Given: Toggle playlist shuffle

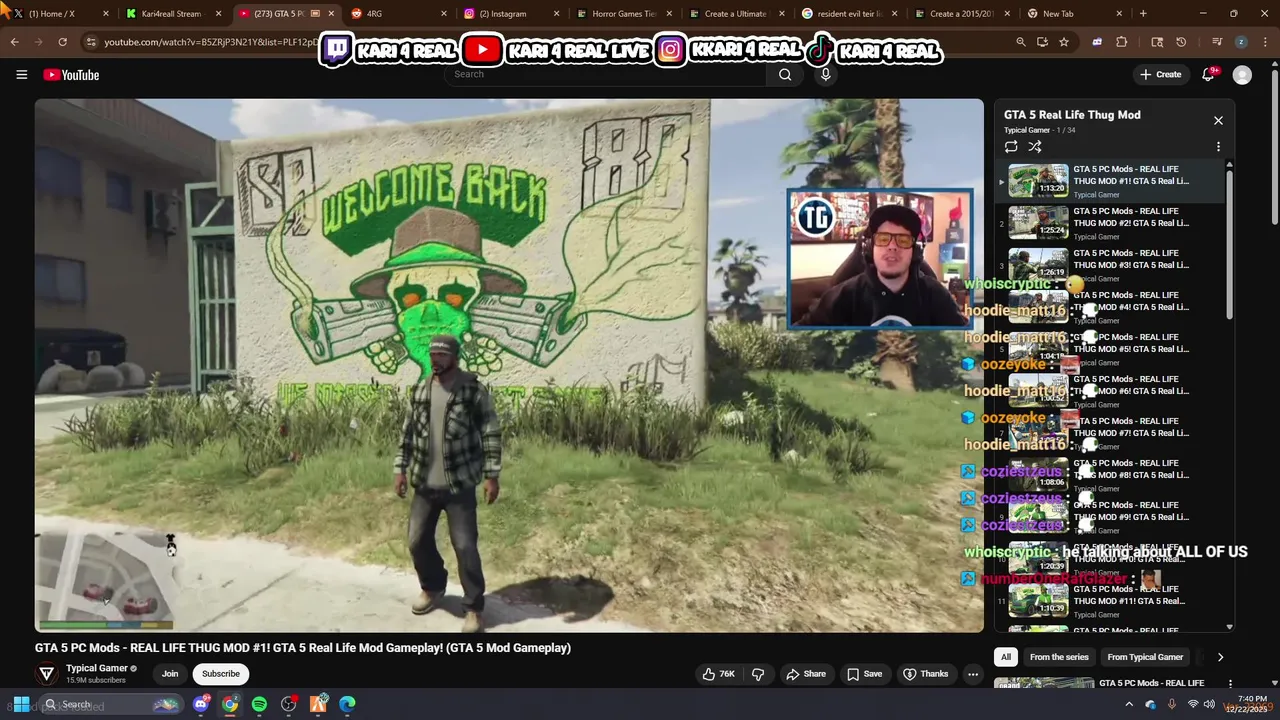Looking at the screenshot, I should click(x=1035, y=147).
